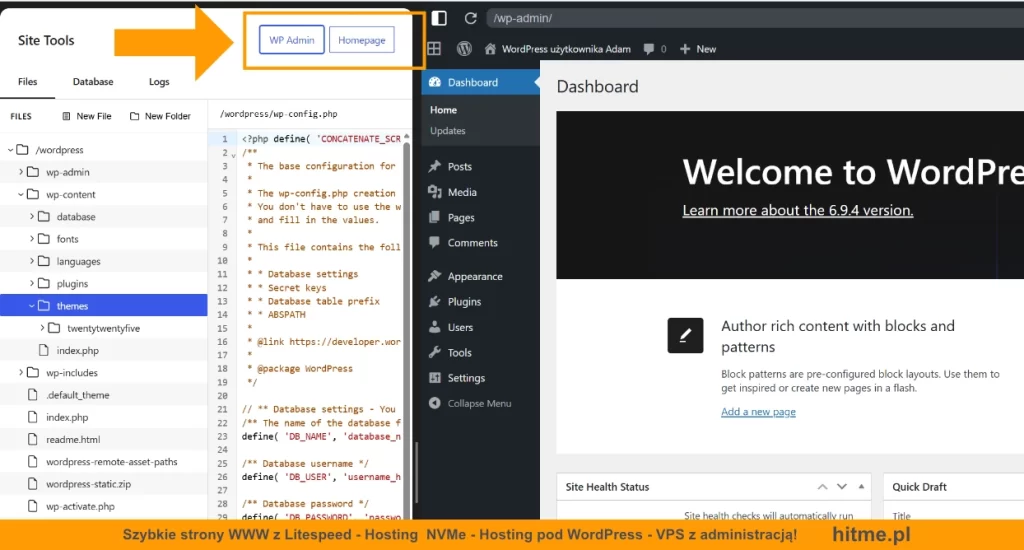
Task: Switch to the Database tab
Action: pos(93,82)
